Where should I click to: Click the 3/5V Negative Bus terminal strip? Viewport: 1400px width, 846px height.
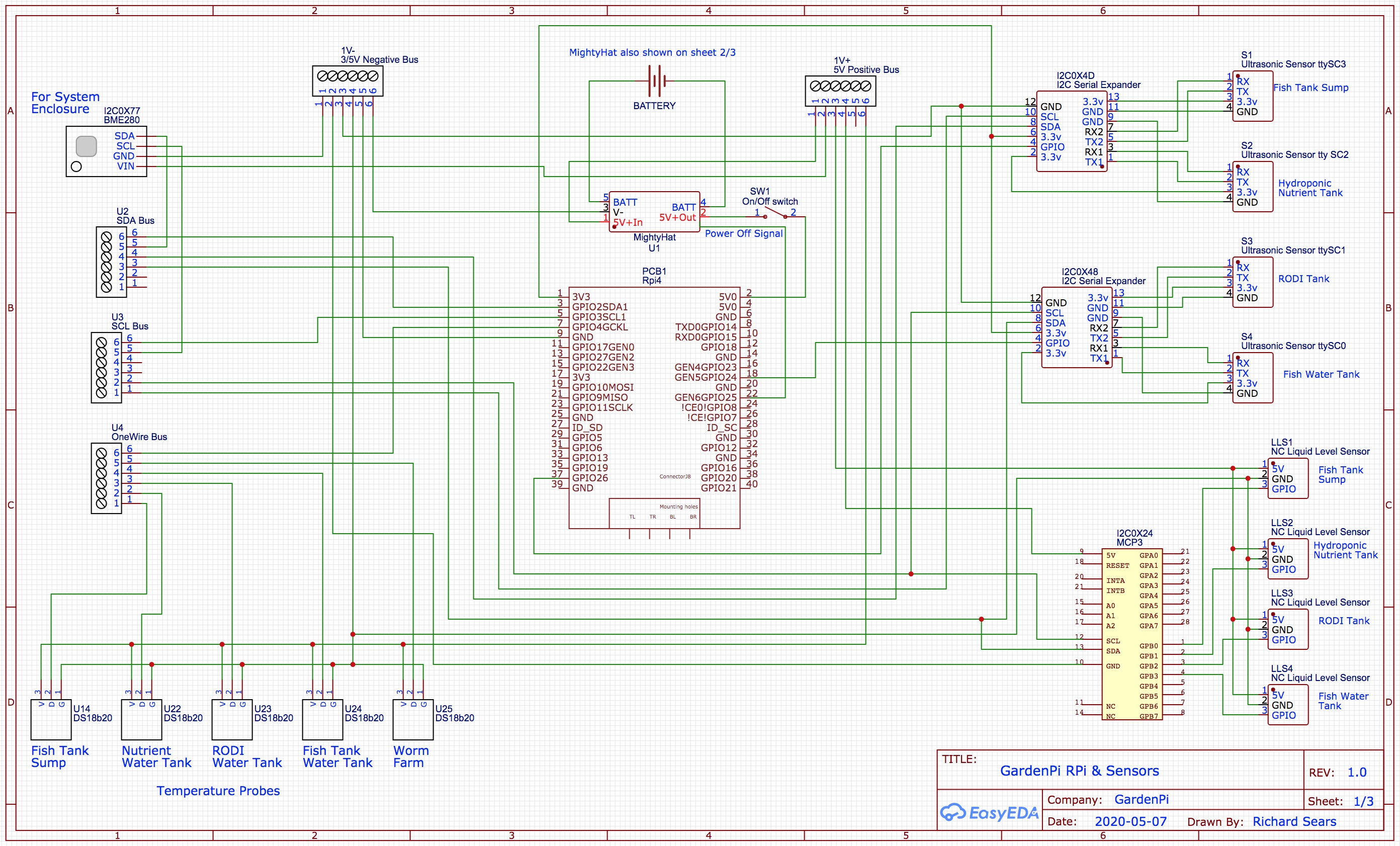tap(347, 80)
